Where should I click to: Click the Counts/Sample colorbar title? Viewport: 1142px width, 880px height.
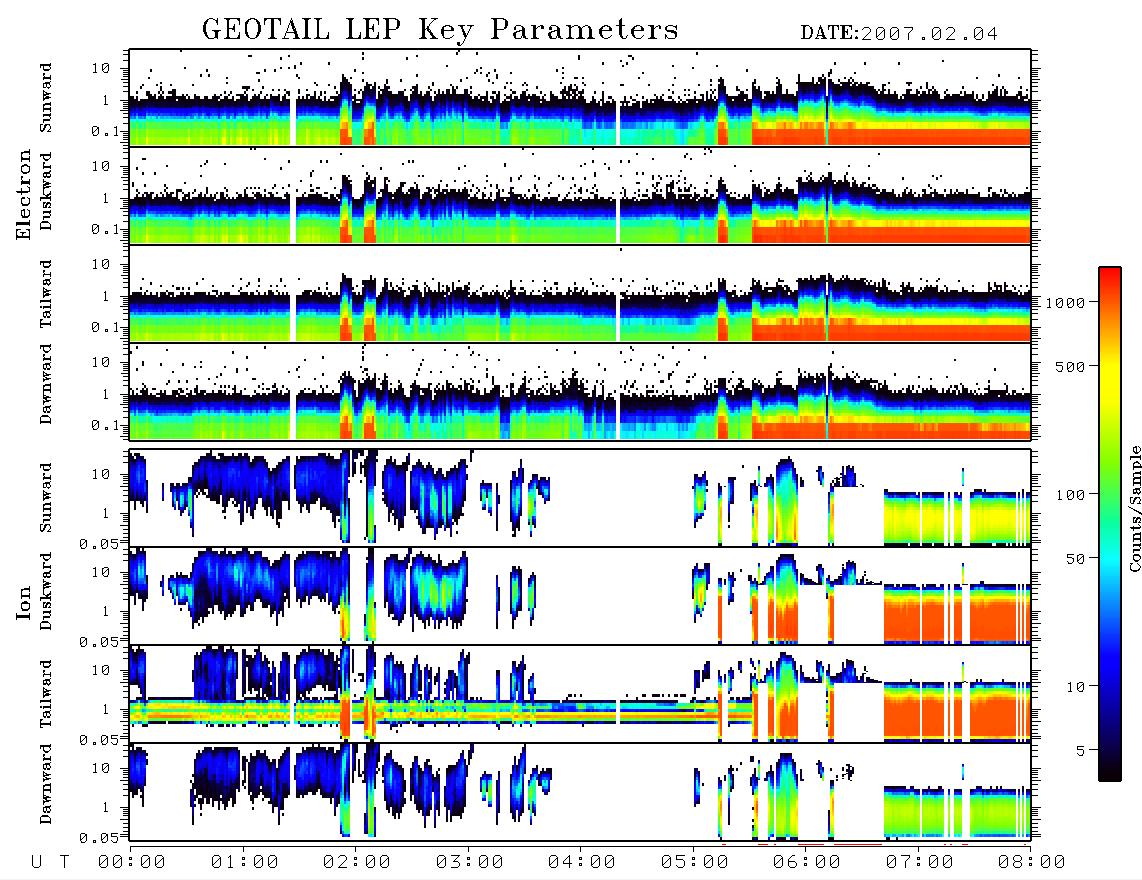click(x=1134, y=508)
